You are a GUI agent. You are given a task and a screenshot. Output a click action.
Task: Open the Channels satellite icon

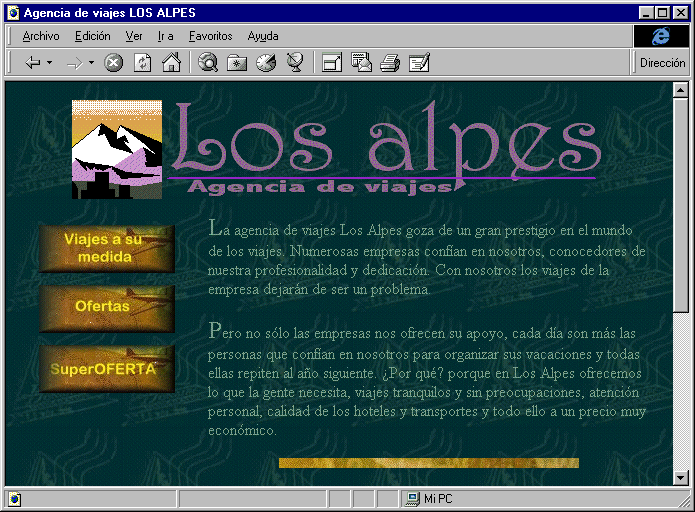[294, 63]
